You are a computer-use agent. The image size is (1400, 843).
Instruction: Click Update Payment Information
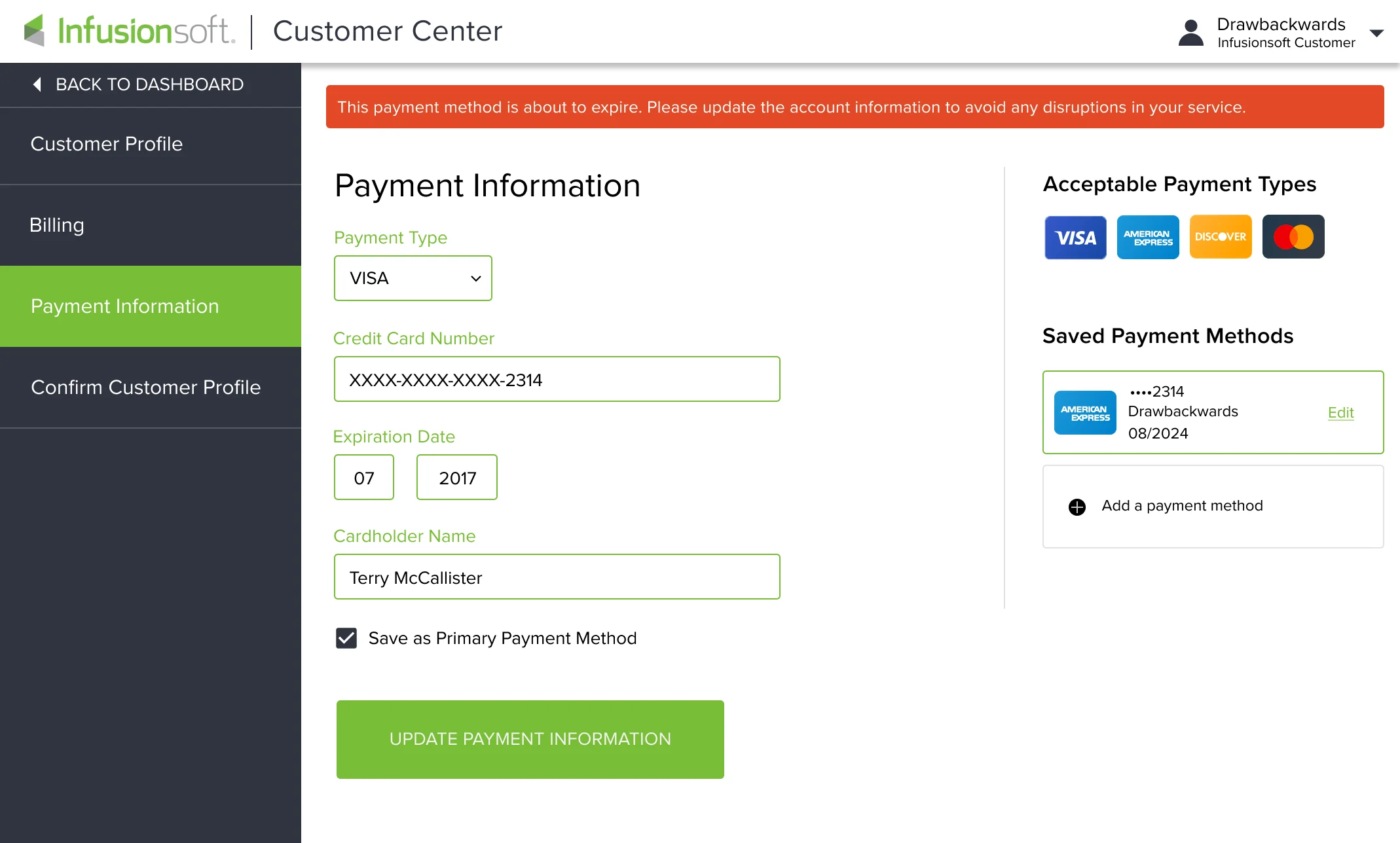pyautogui.click(x=530, y=739)
